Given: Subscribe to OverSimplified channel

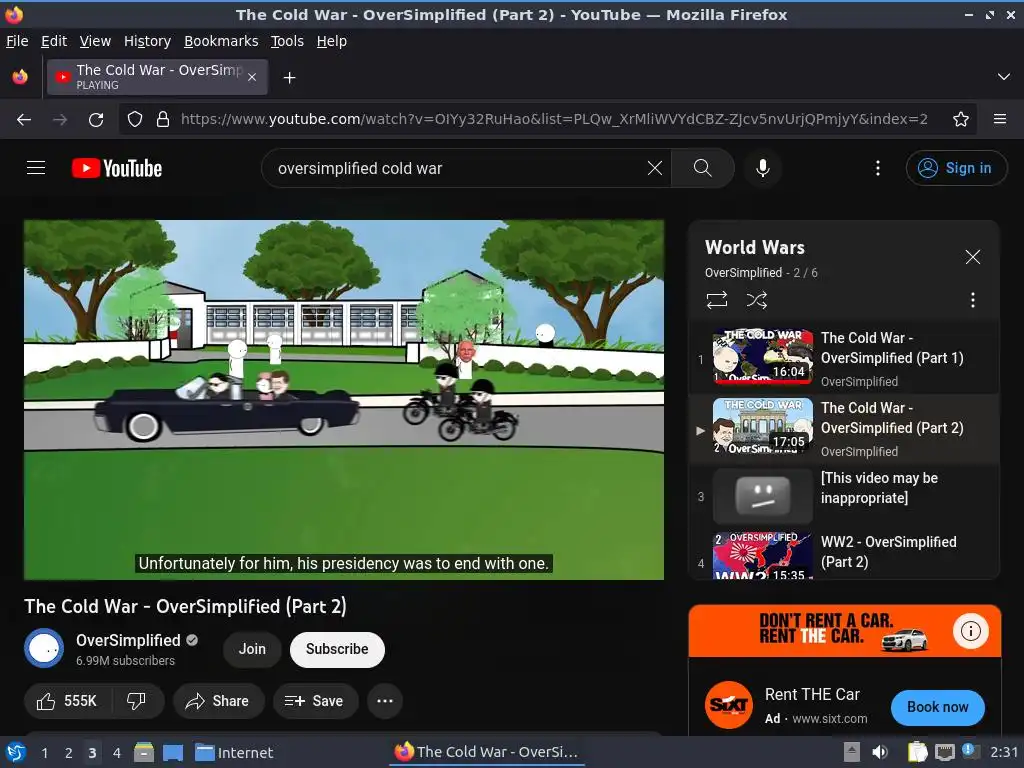Looking at the screenshot, I should click(x=337, y=649).
